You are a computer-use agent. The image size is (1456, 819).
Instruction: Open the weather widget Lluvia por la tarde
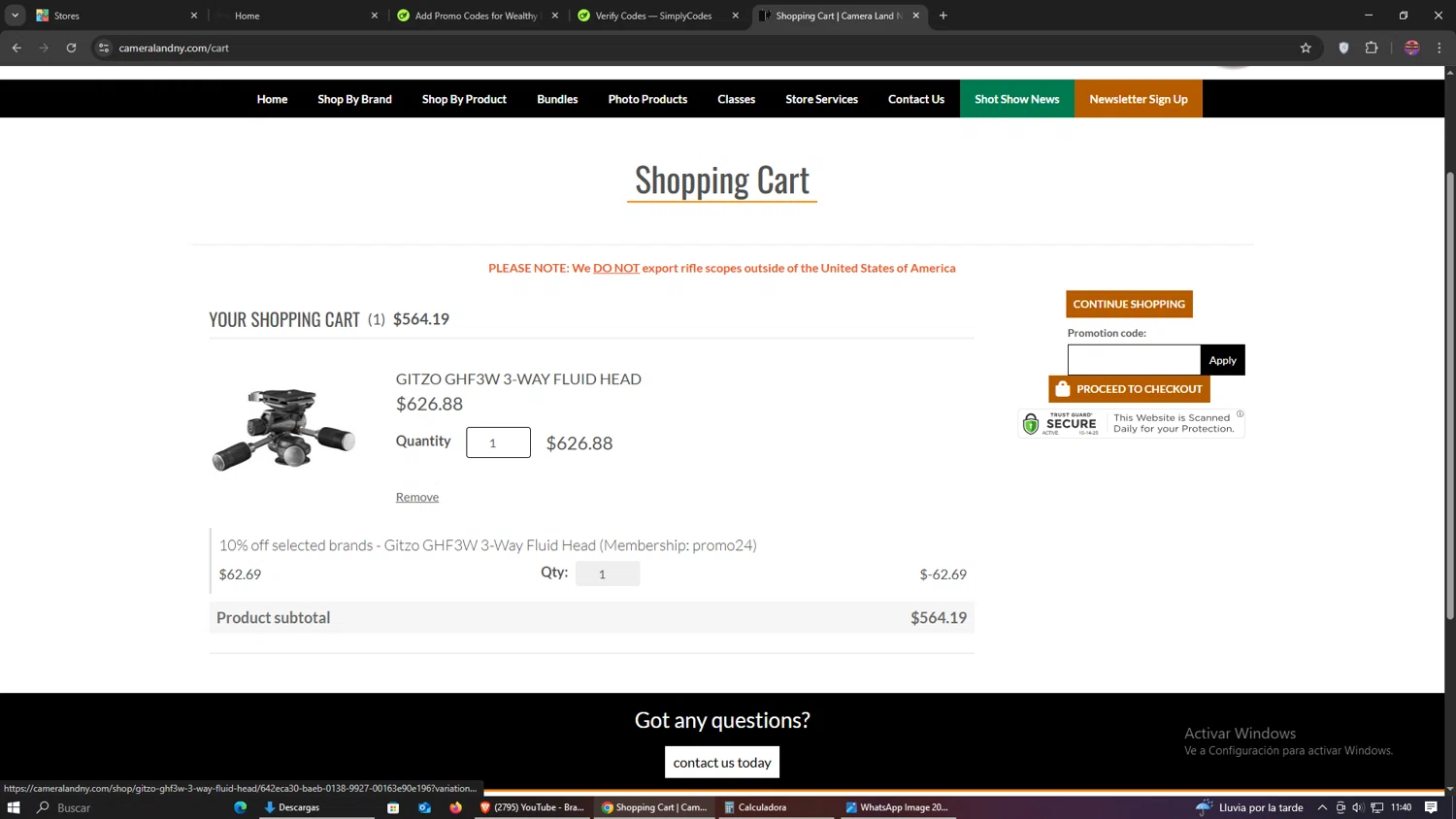click(1249, 807)
